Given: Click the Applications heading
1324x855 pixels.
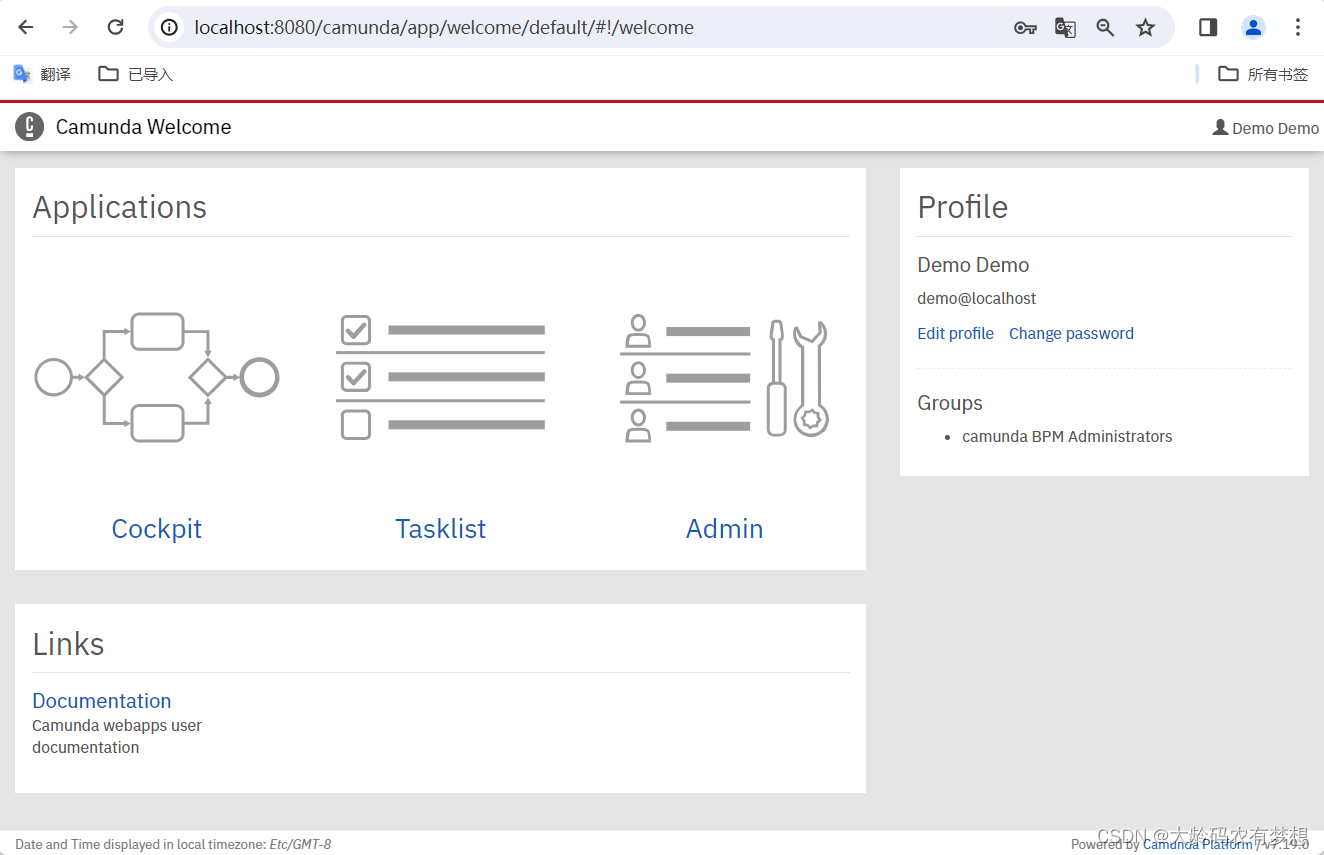Looking at the screenshot, I should pos(120,207).
